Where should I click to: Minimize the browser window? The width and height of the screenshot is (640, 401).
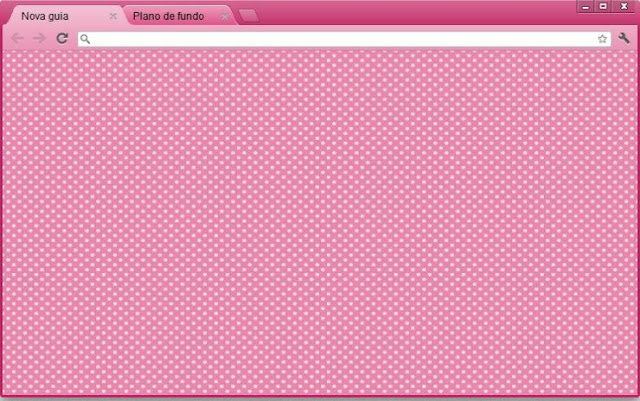click(586, 7)
